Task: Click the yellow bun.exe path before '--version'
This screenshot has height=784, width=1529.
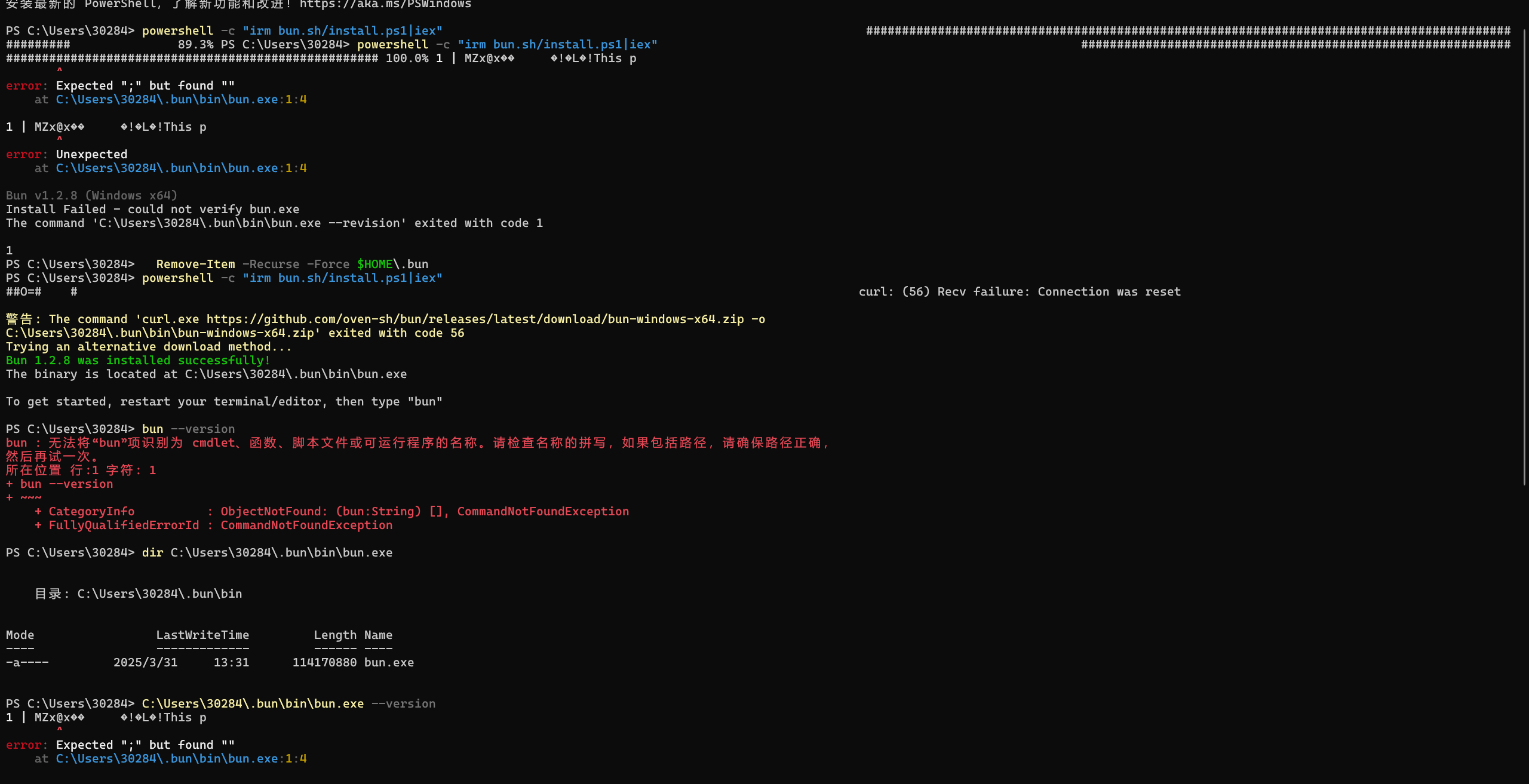Action: click(253, 704)
